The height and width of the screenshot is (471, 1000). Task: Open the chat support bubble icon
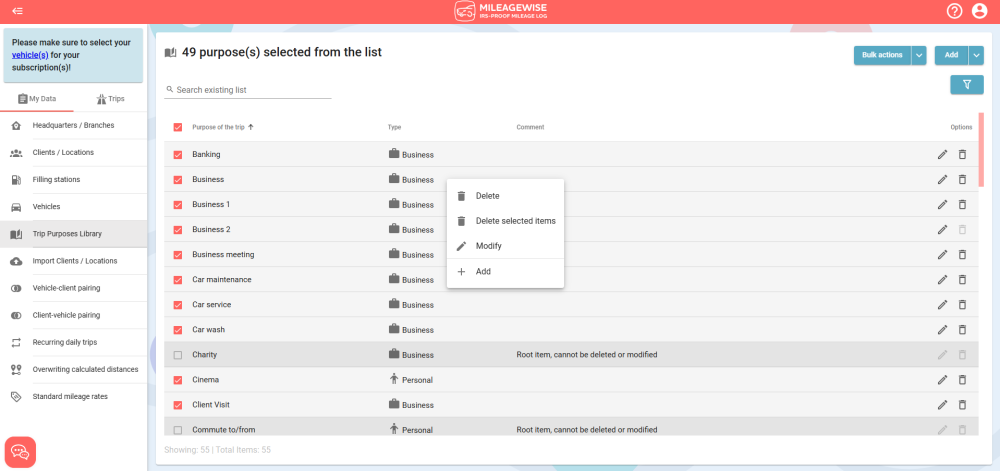tap(20, 452)
